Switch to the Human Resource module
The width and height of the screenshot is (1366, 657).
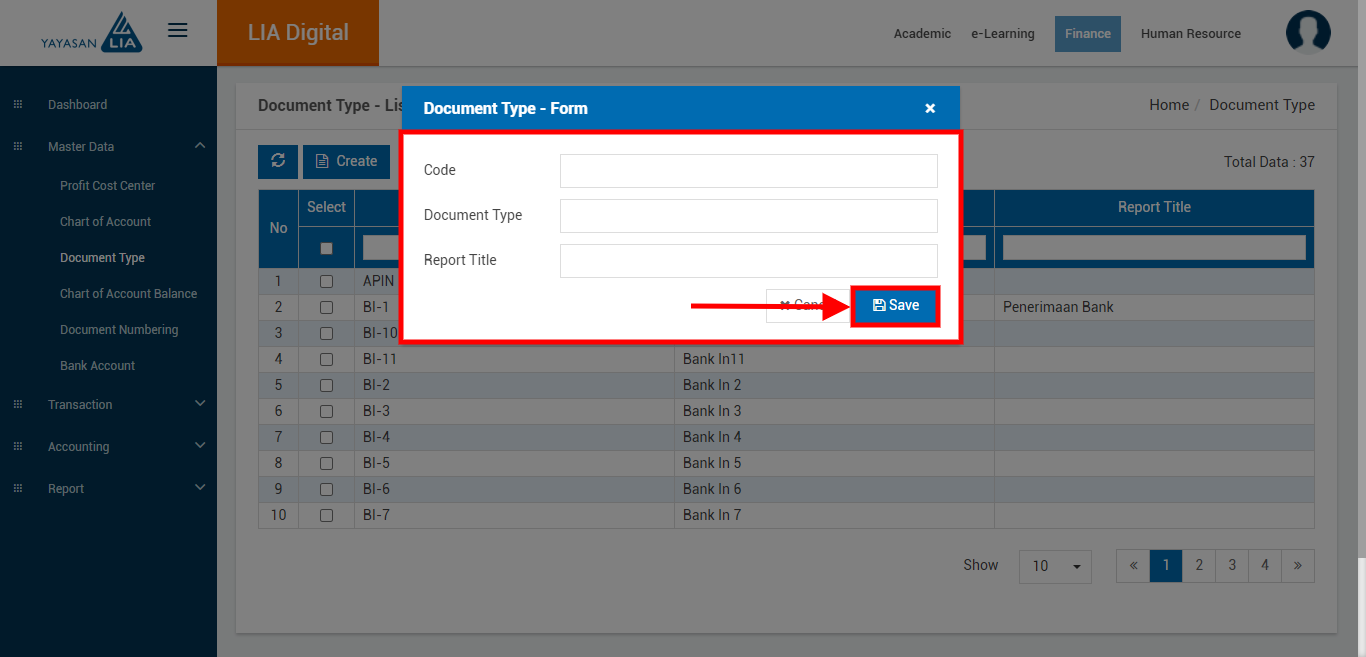1190,34
